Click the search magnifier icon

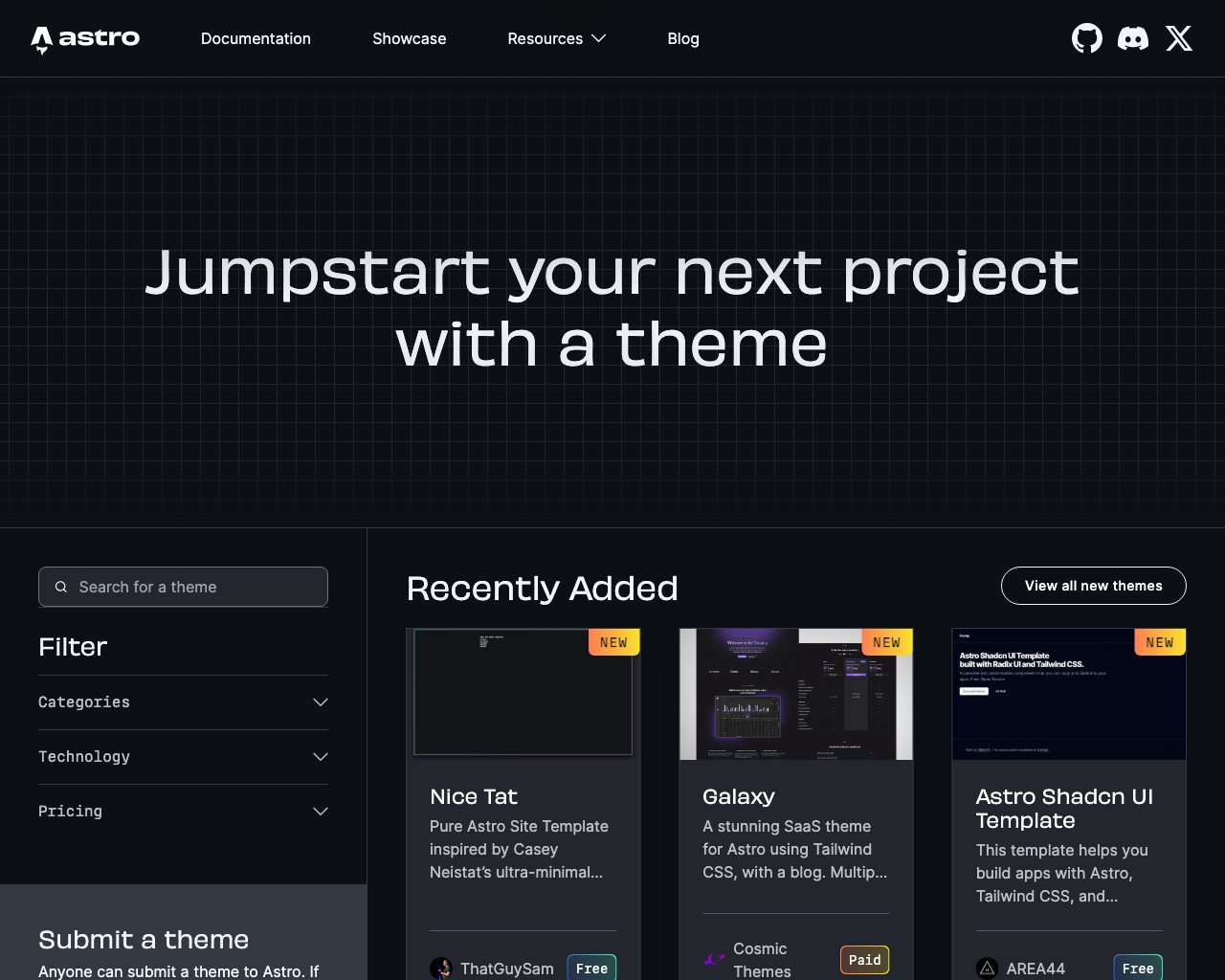61,587
